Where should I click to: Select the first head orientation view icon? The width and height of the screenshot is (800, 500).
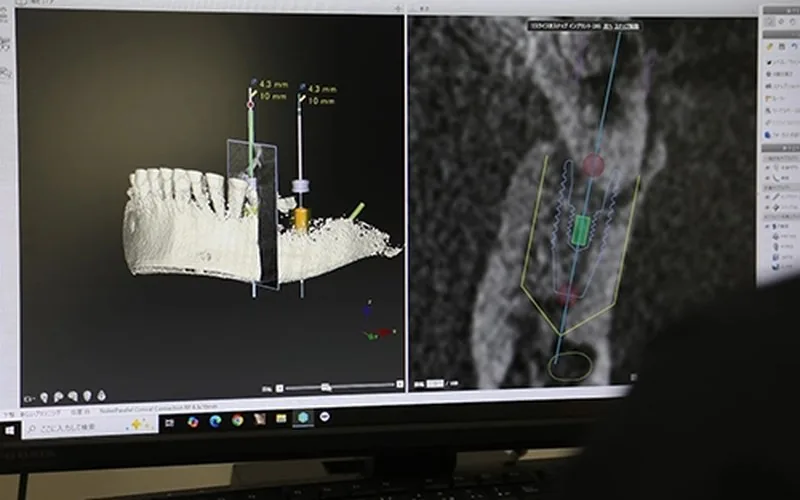(44, 397)
